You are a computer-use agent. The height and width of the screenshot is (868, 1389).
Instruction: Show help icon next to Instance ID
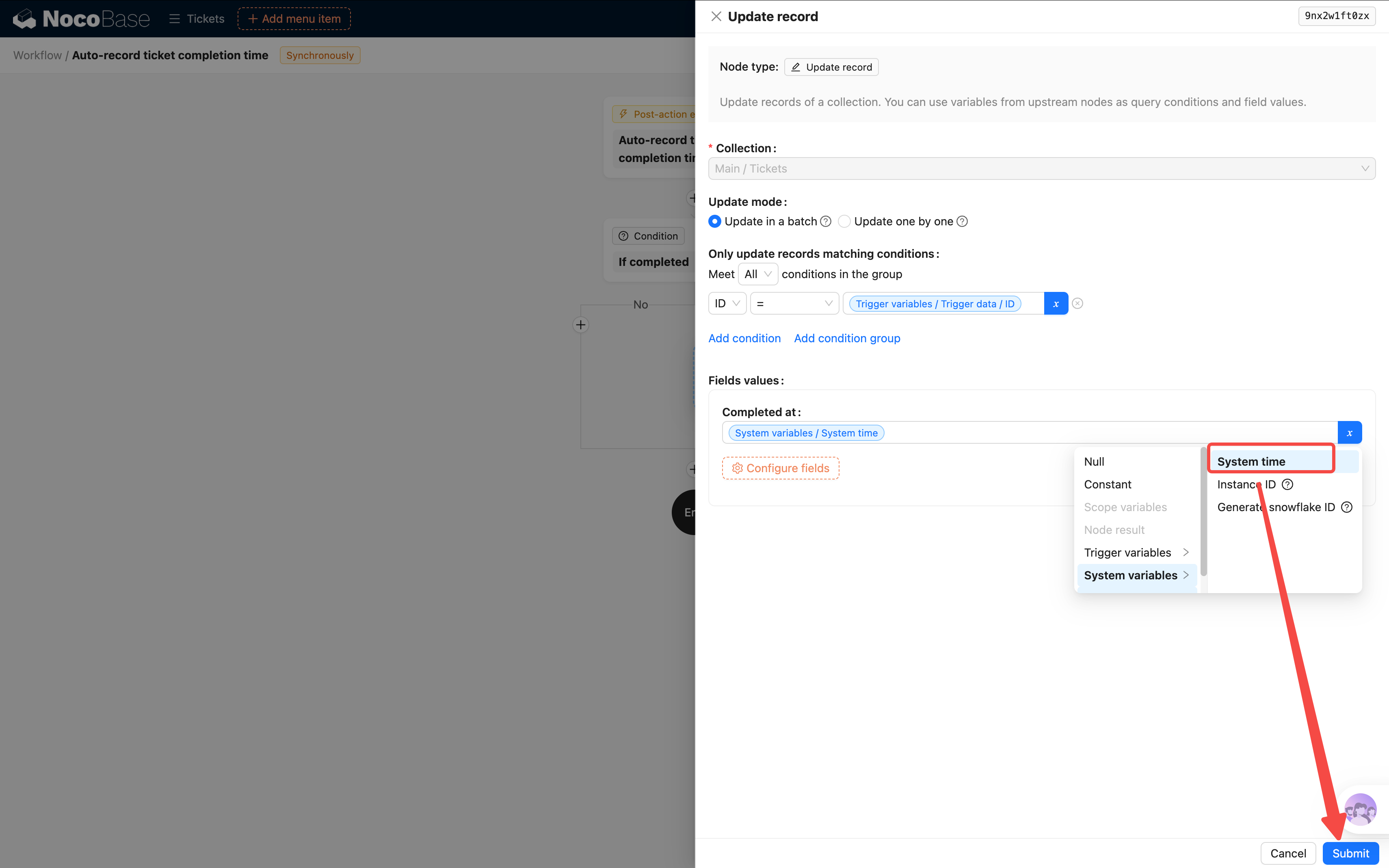point(1287,484)
